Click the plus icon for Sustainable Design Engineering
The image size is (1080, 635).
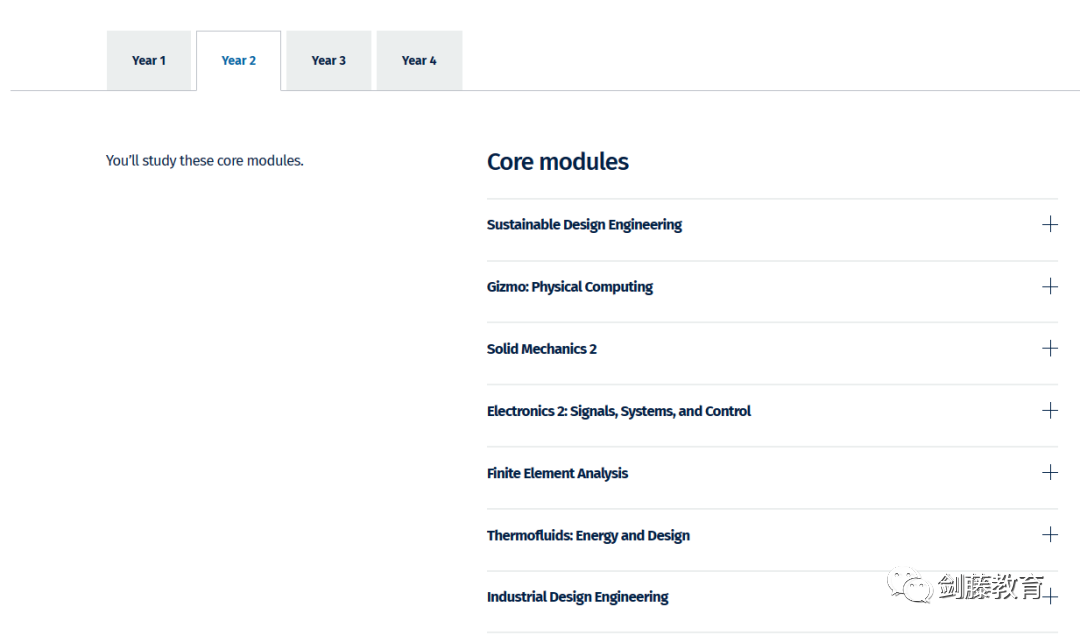1049,224
